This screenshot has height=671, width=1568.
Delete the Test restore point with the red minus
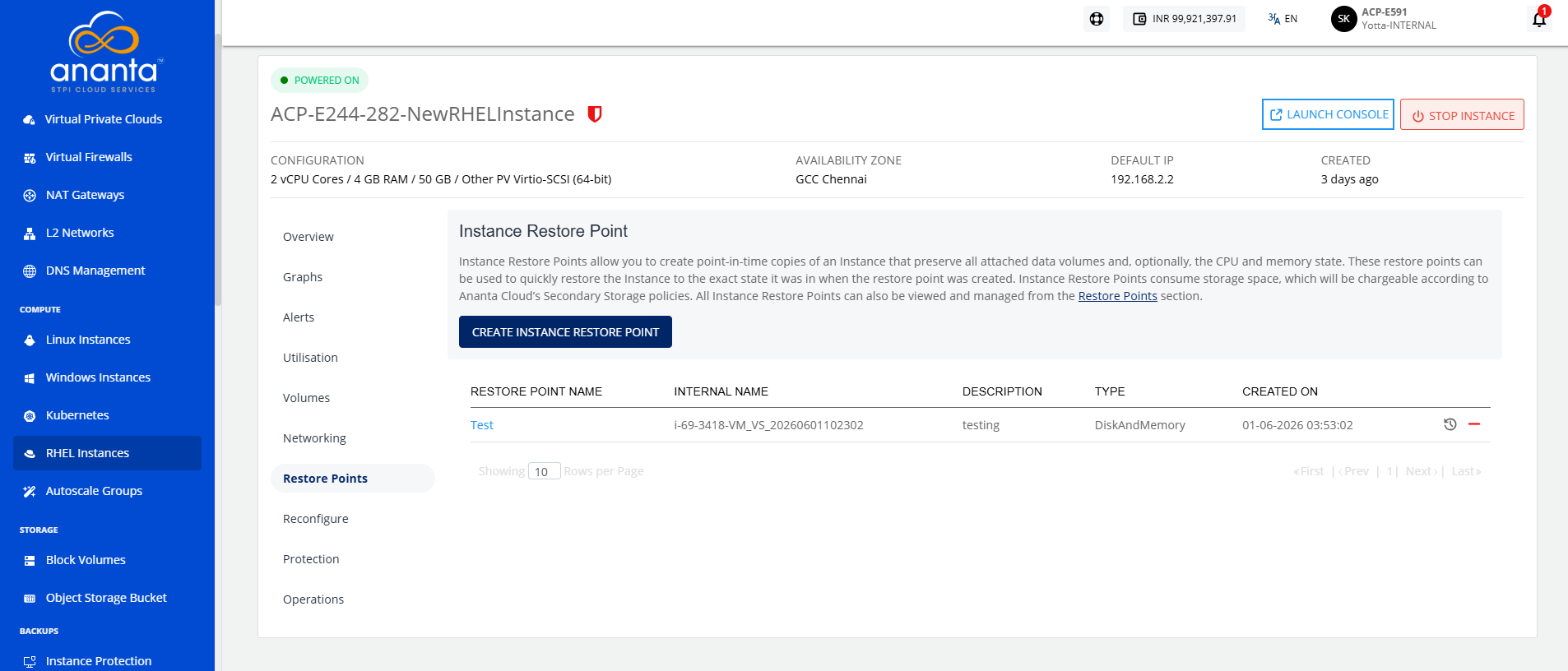1474,424
